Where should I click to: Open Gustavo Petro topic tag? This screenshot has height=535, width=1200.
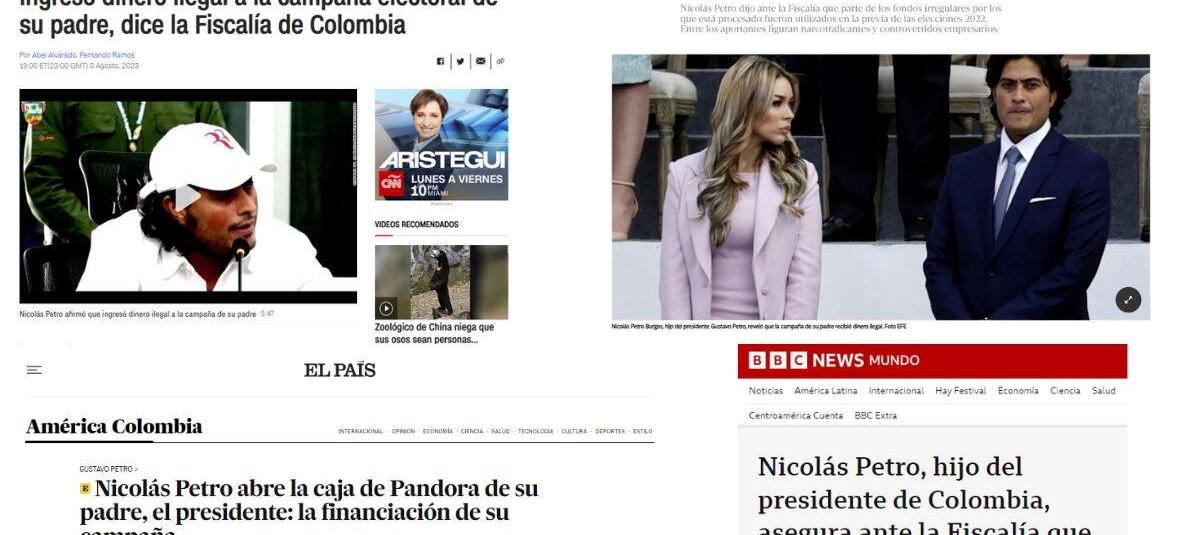(x=107, y=469)
